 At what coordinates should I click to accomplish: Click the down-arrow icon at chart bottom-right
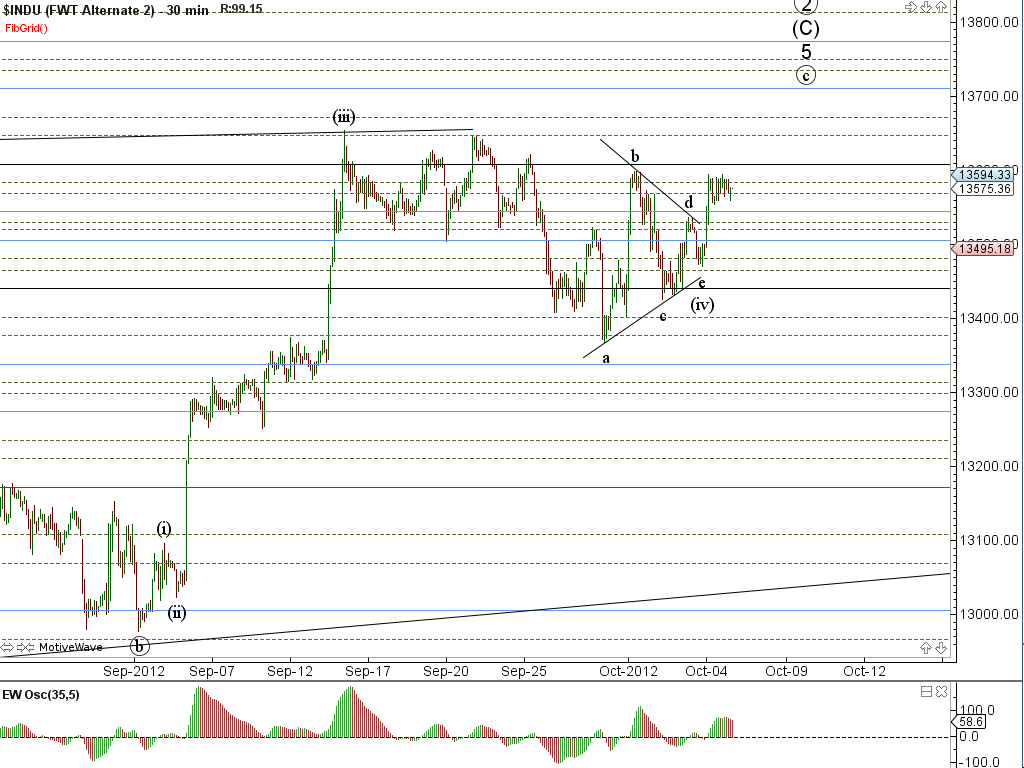tap(941, 647)
